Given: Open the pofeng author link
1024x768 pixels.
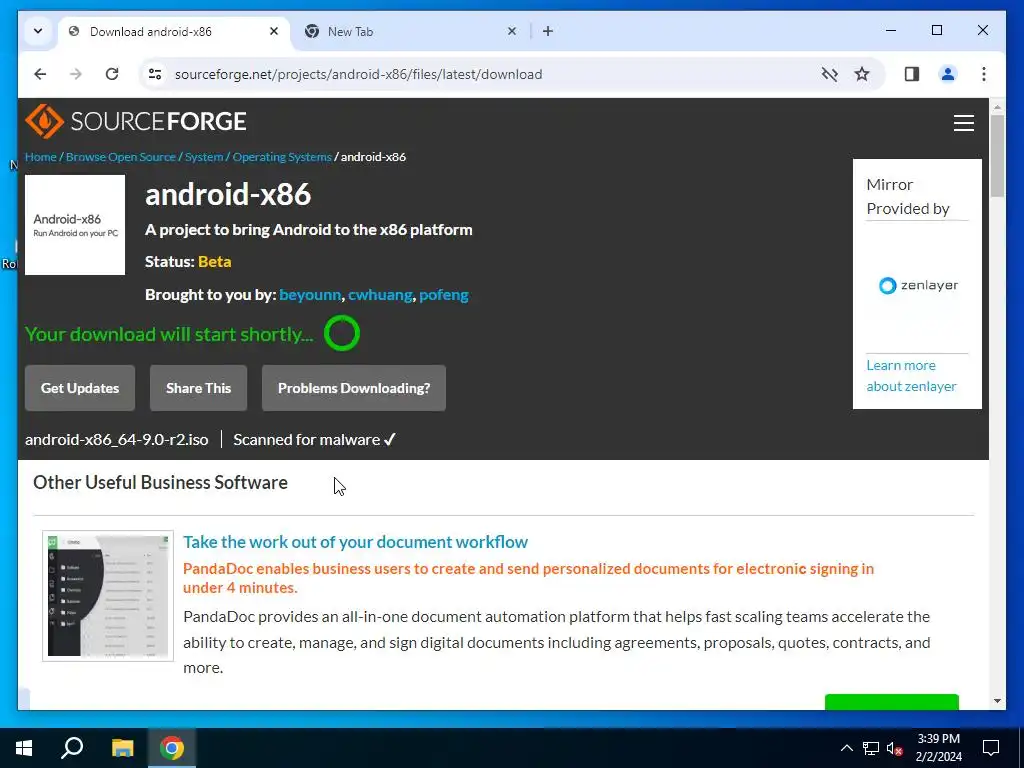Looking at the screenshot, I should [444, 295].
